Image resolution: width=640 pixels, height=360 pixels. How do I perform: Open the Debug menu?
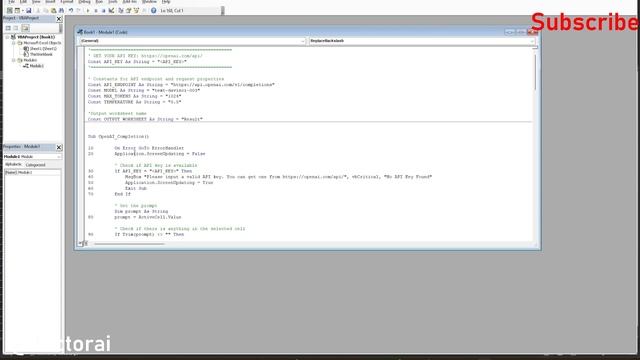tap(84, 2)
